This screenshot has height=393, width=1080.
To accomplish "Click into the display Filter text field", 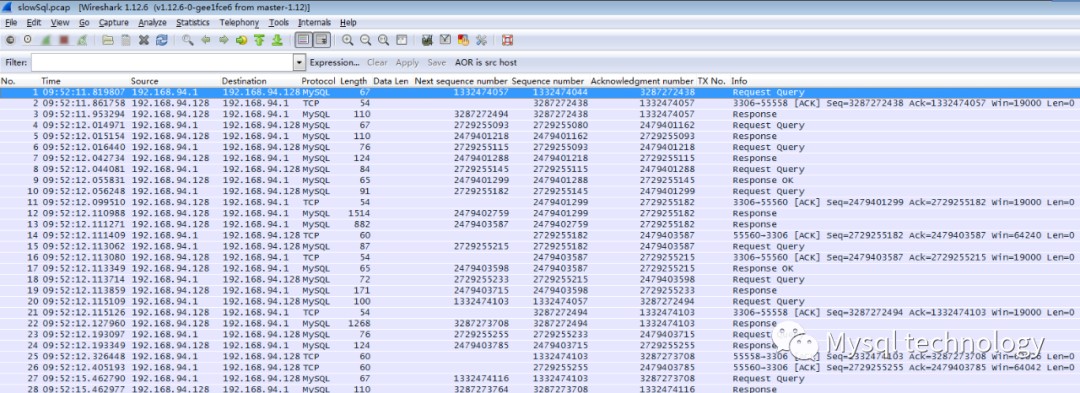I will click(x=162, y=63).
